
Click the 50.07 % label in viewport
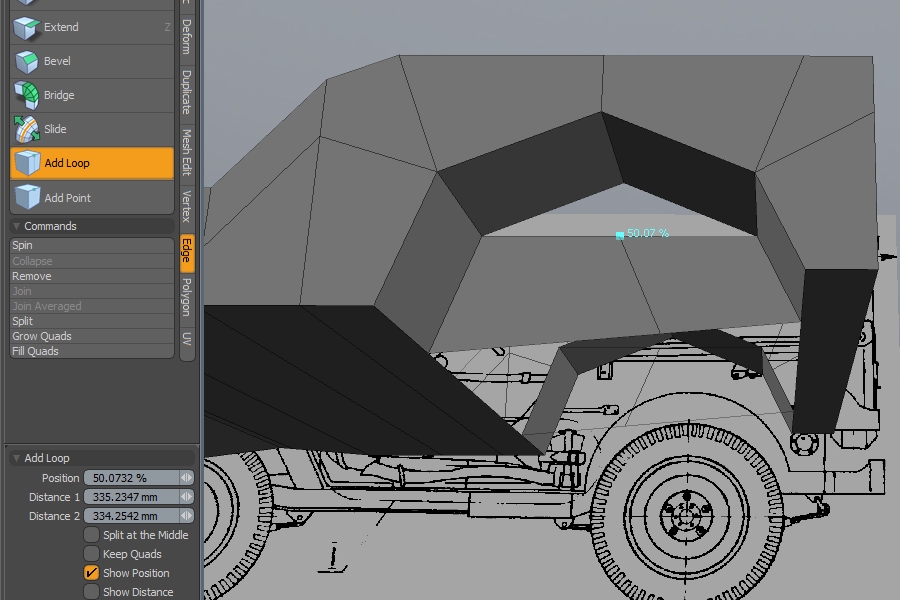[648, 233]
